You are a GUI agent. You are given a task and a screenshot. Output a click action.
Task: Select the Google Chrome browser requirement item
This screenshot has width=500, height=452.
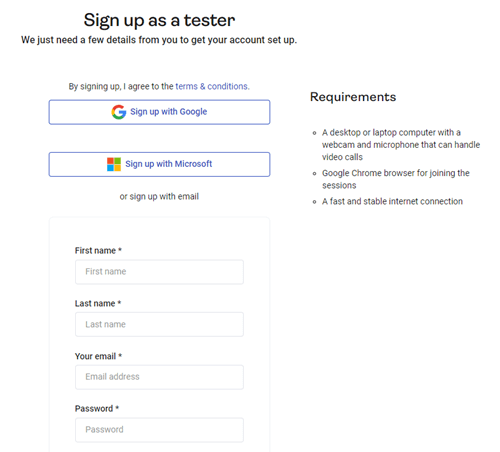[396, 179]
